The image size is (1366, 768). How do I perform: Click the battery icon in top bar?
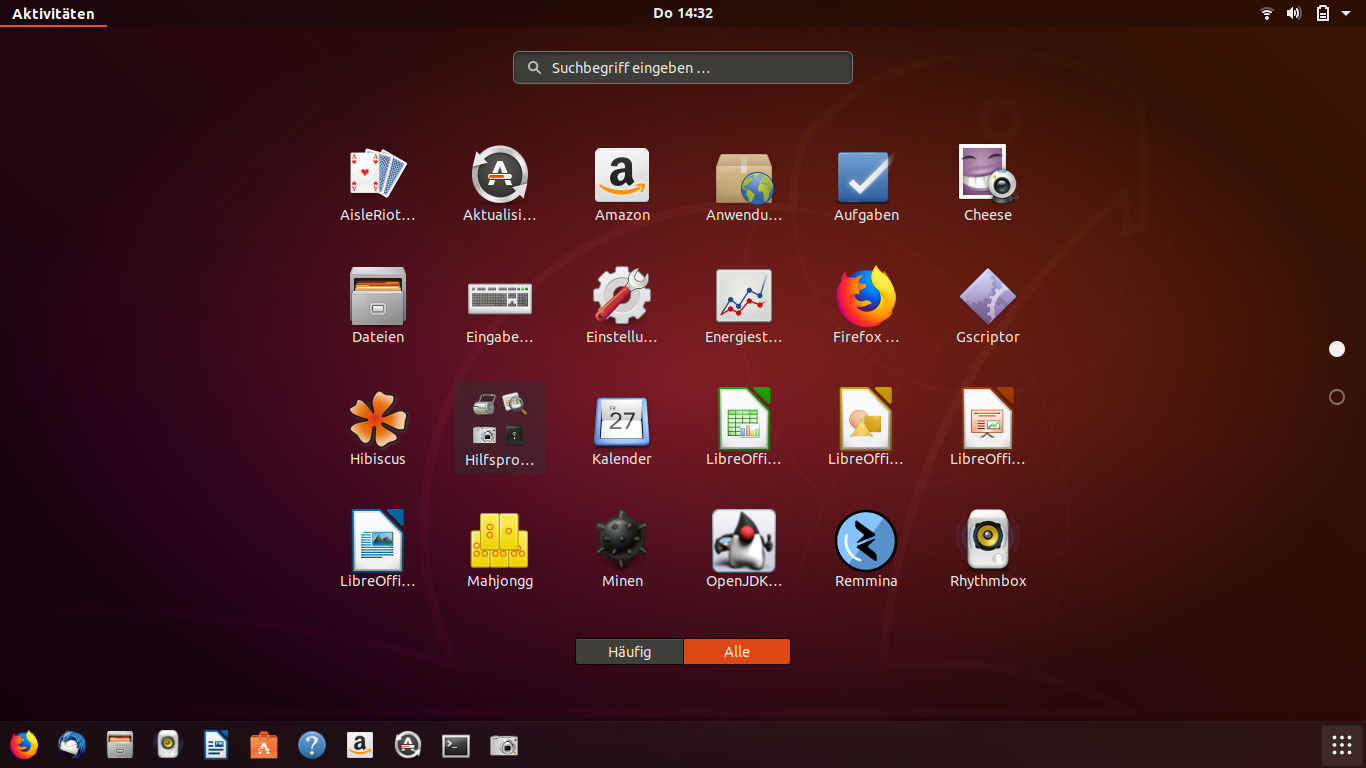tap(1322, 13)
